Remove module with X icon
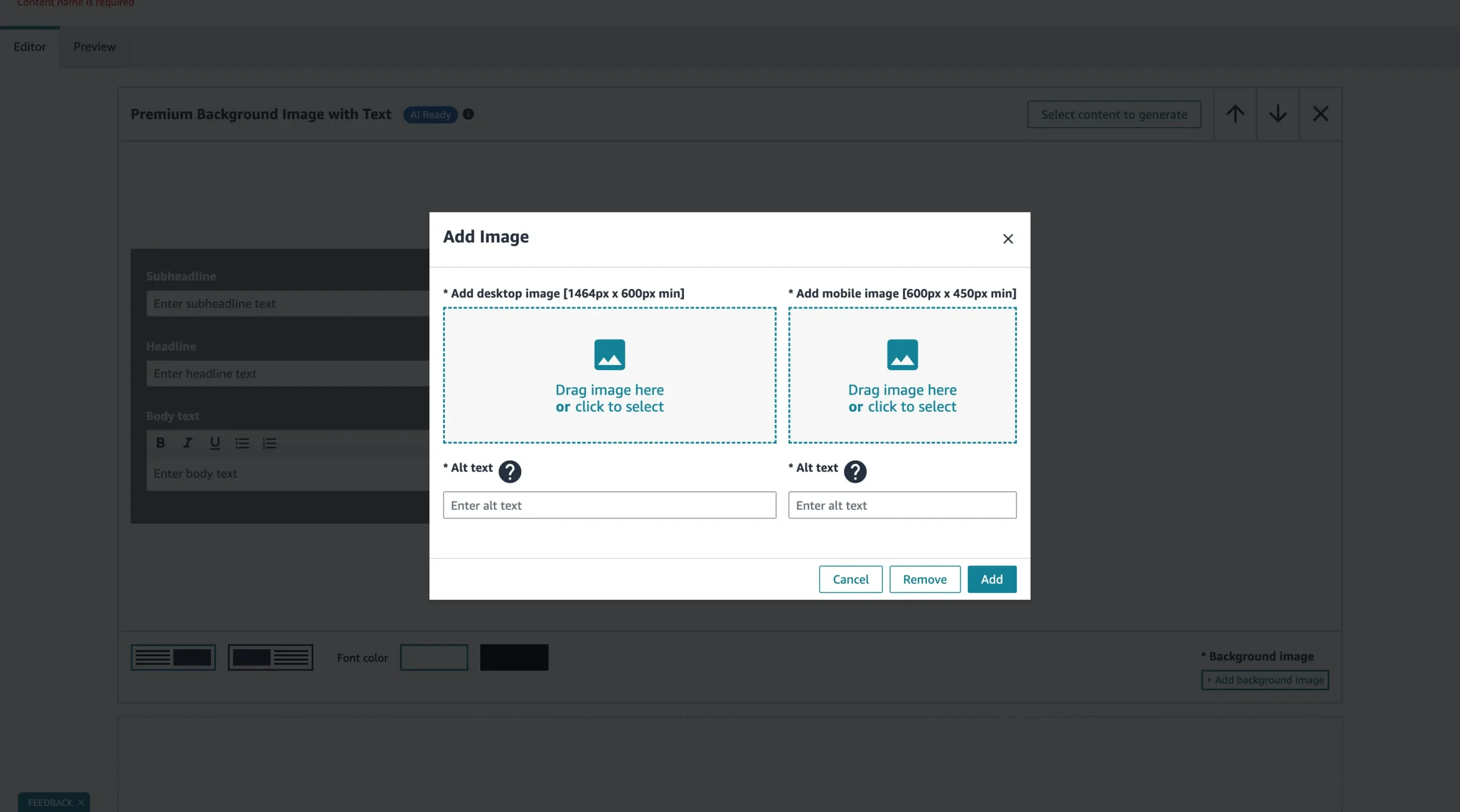The image size is (1460, 812). click(1320, 114)
